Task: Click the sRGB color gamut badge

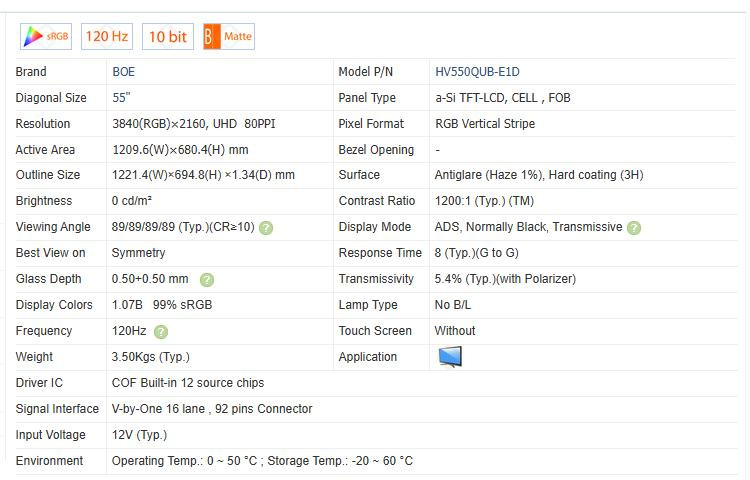Action: [x=46, y=37]
